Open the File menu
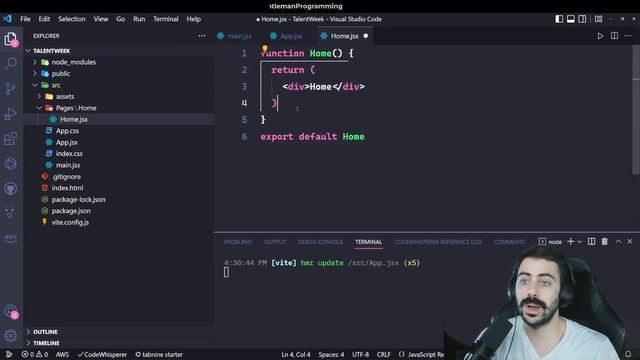The image size is (640, 360). coord(25,19)
